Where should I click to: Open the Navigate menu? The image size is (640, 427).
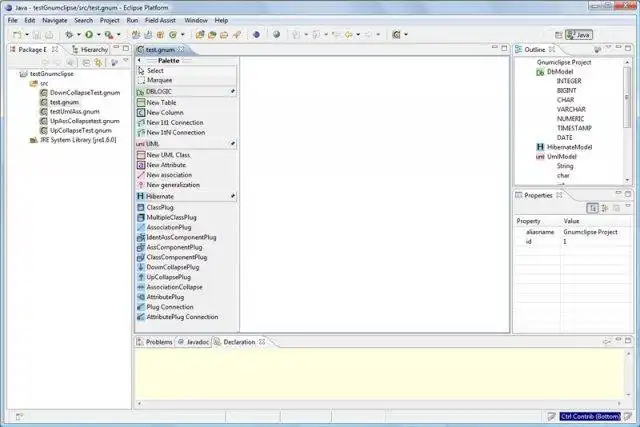[x=55, y=20]
